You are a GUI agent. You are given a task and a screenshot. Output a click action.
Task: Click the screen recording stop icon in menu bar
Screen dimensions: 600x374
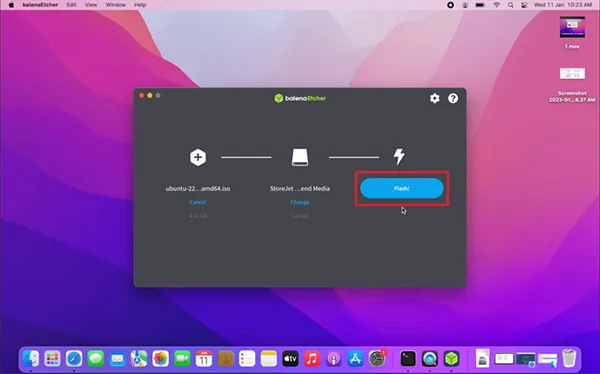pos(450,5)
